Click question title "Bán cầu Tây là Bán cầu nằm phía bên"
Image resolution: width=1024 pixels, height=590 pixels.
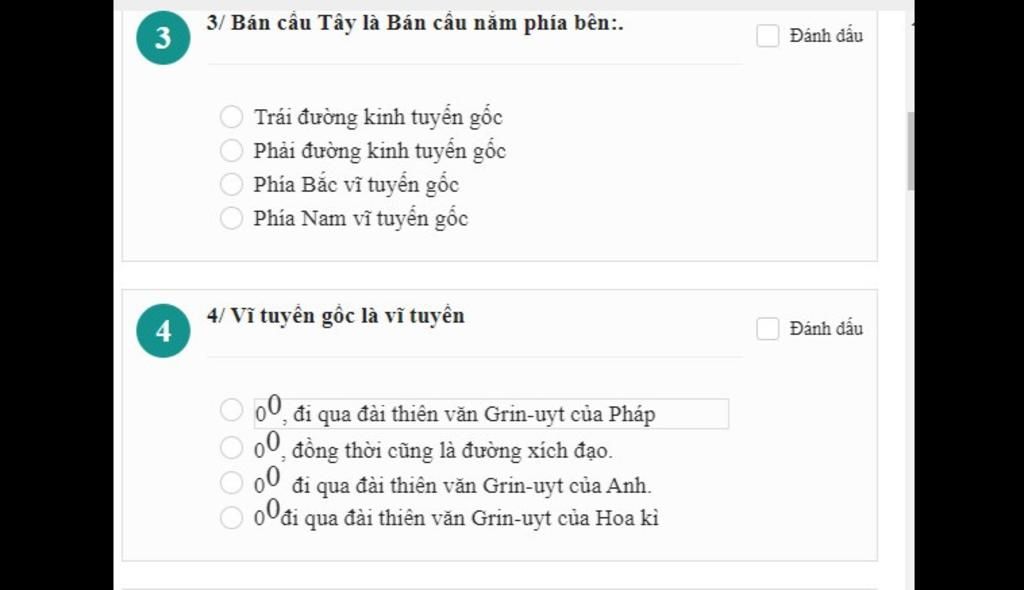click(x=415, y=24)
